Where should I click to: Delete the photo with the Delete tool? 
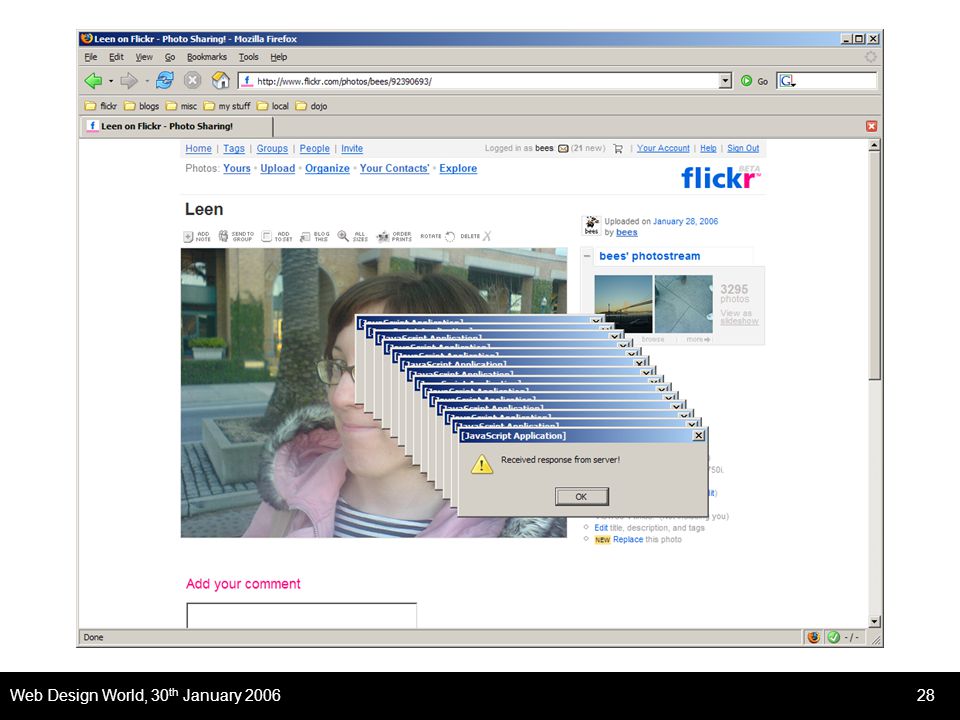476,236
